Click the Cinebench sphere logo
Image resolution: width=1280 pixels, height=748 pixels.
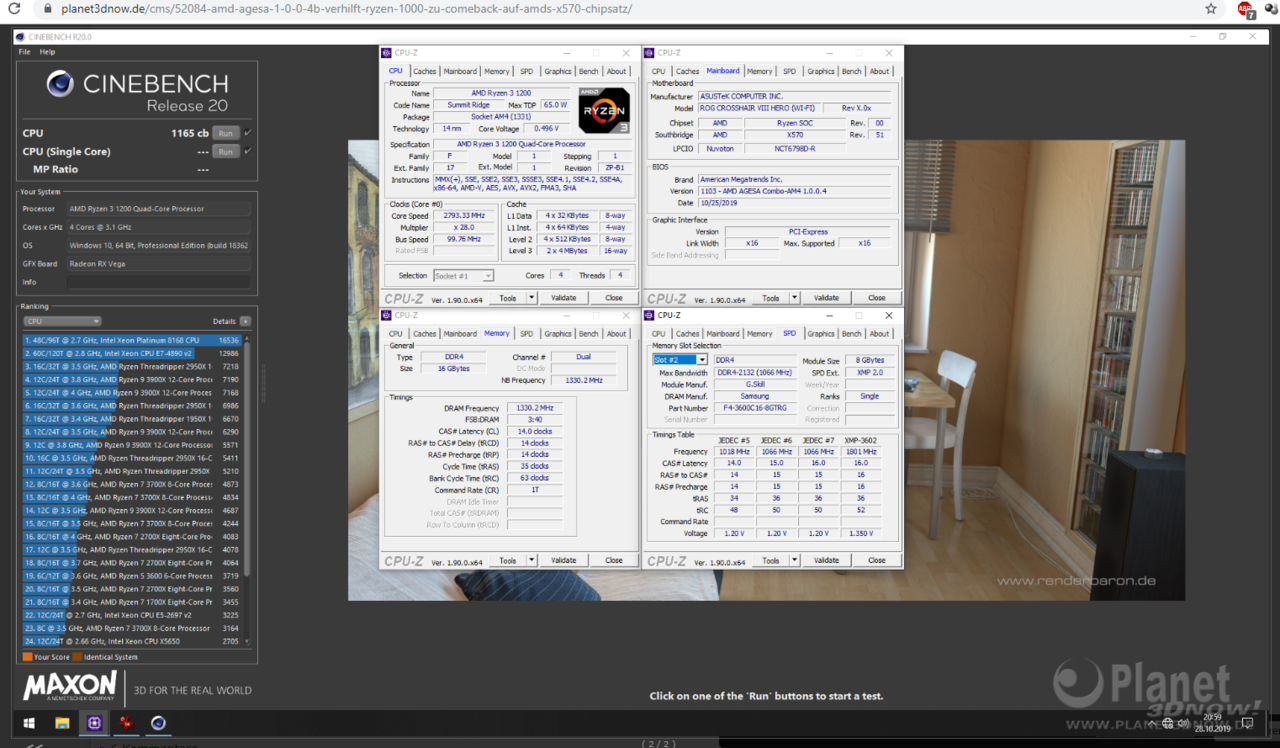[59, 86]
